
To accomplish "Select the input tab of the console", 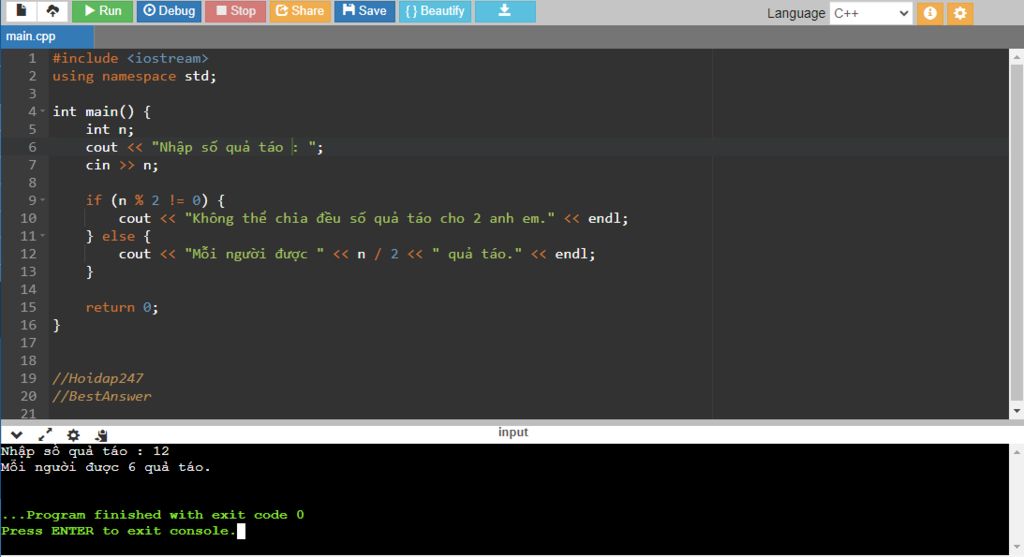I will point(513,432).
